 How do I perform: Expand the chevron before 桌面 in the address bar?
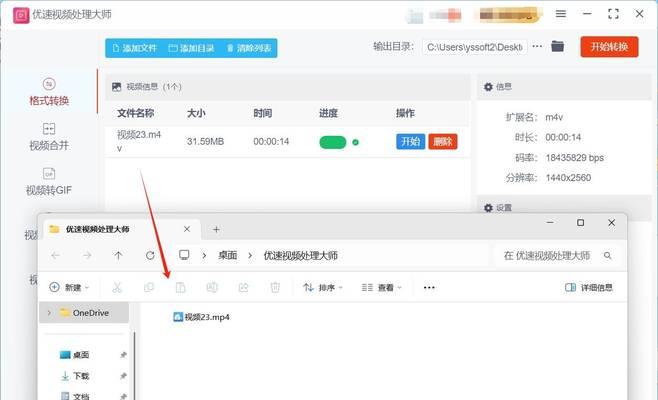(x=204, y=255)
